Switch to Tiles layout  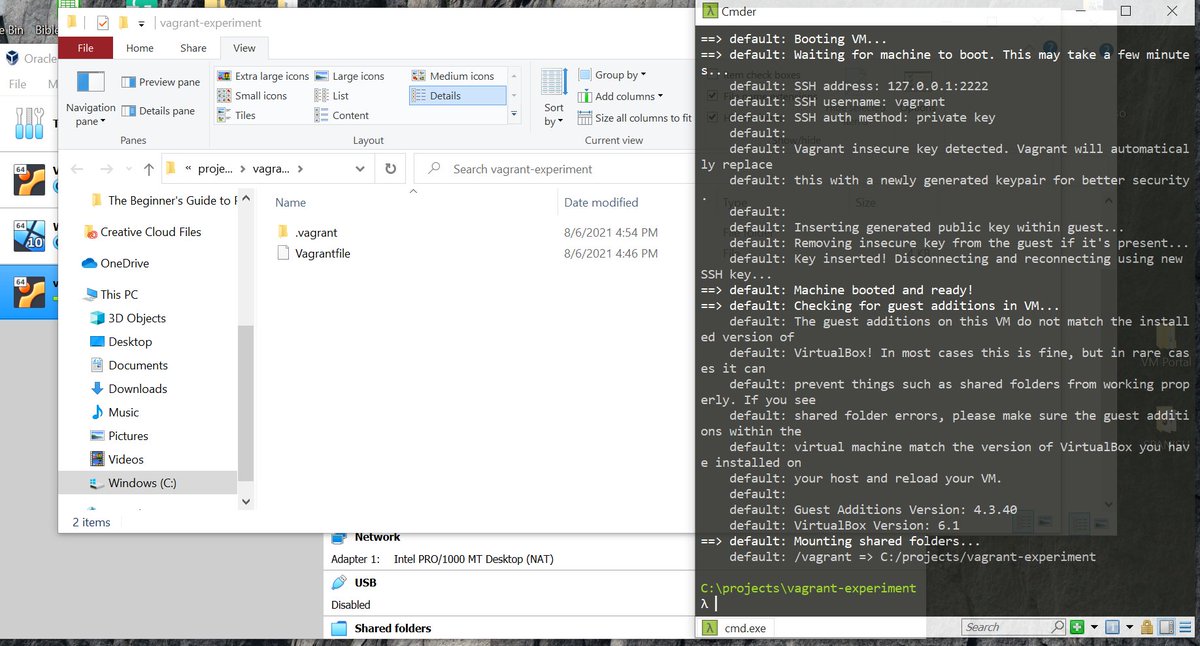tap(237, 115)
